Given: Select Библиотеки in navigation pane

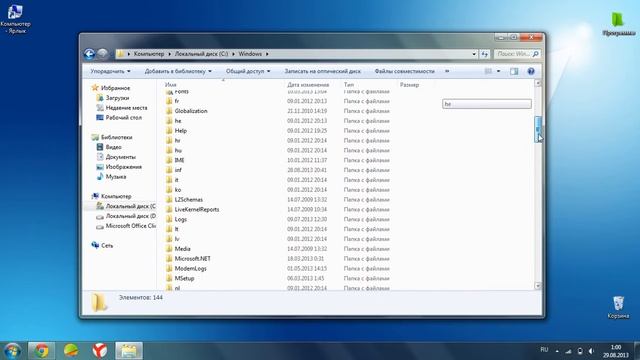Looking at the screenshot, I should 116,137.
